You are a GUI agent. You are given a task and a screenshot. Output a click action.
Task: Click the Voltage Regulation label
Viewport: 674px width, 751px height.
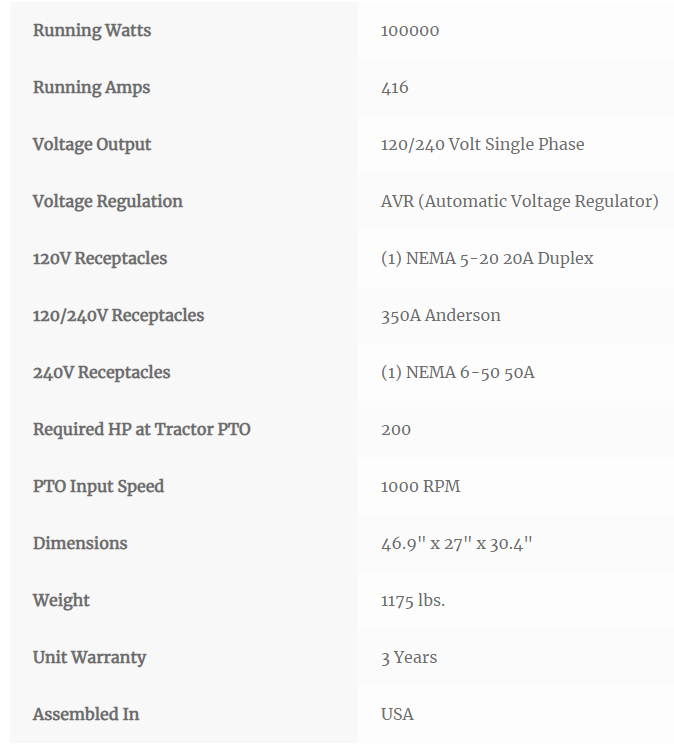click(x=108, y=202)
